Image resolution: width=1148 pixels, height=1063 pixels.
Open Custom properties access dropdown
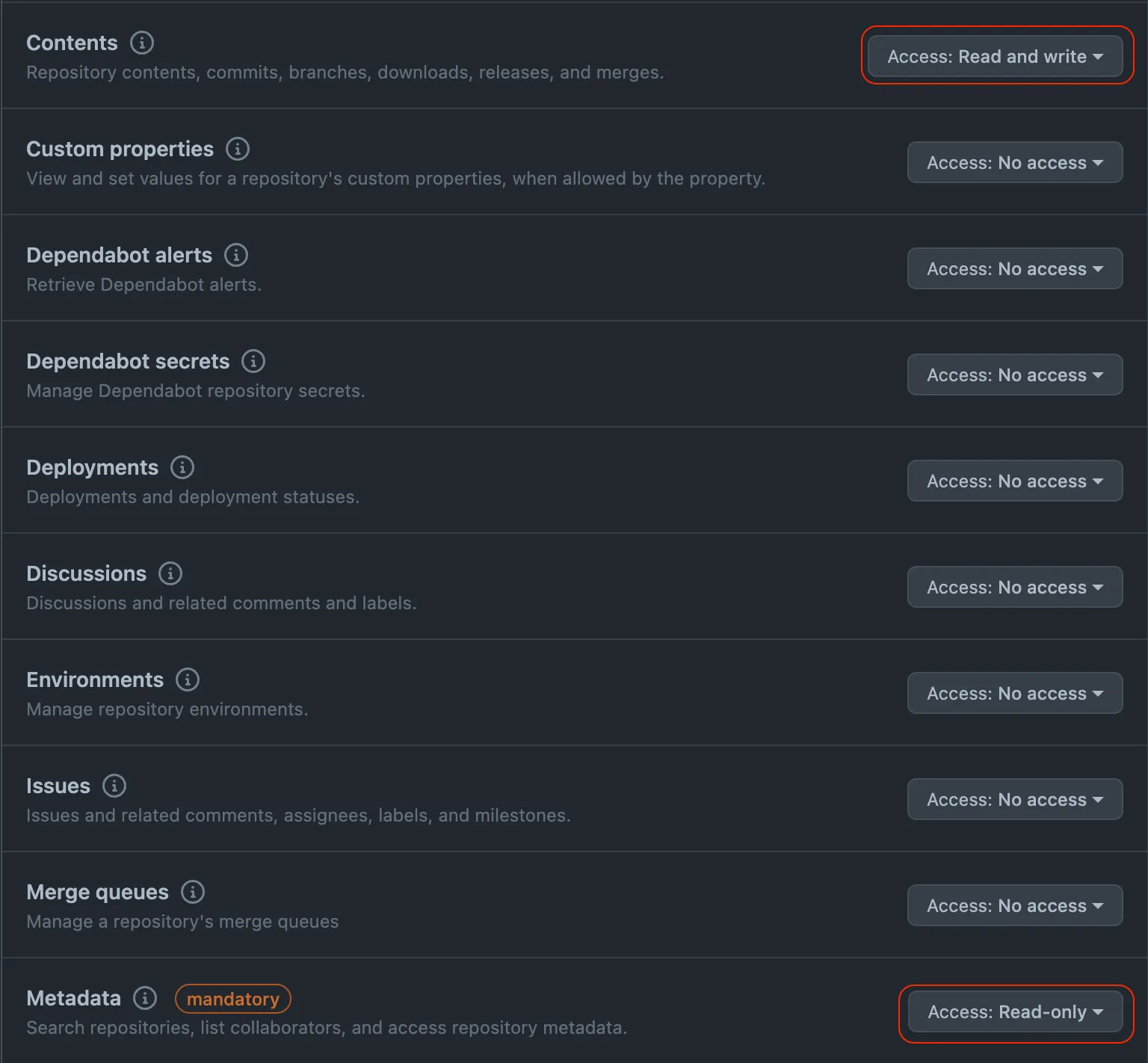(1015, 162)
